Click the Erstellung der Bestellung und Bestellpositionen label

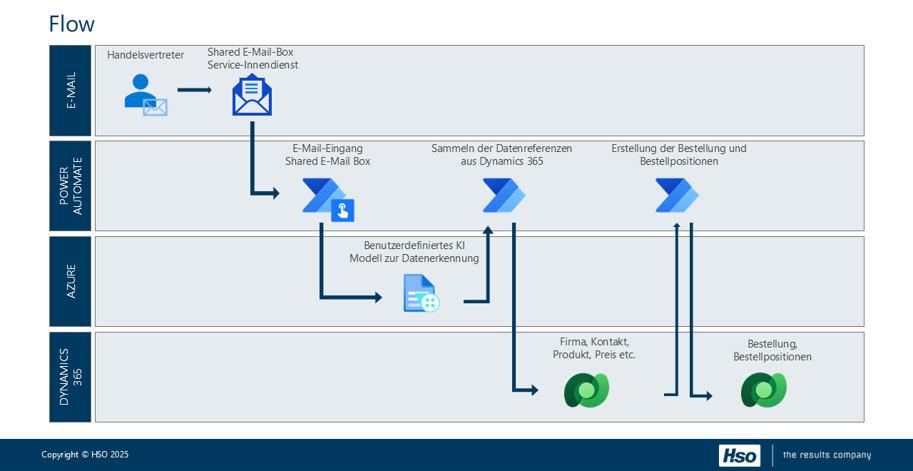pos(679,155)
